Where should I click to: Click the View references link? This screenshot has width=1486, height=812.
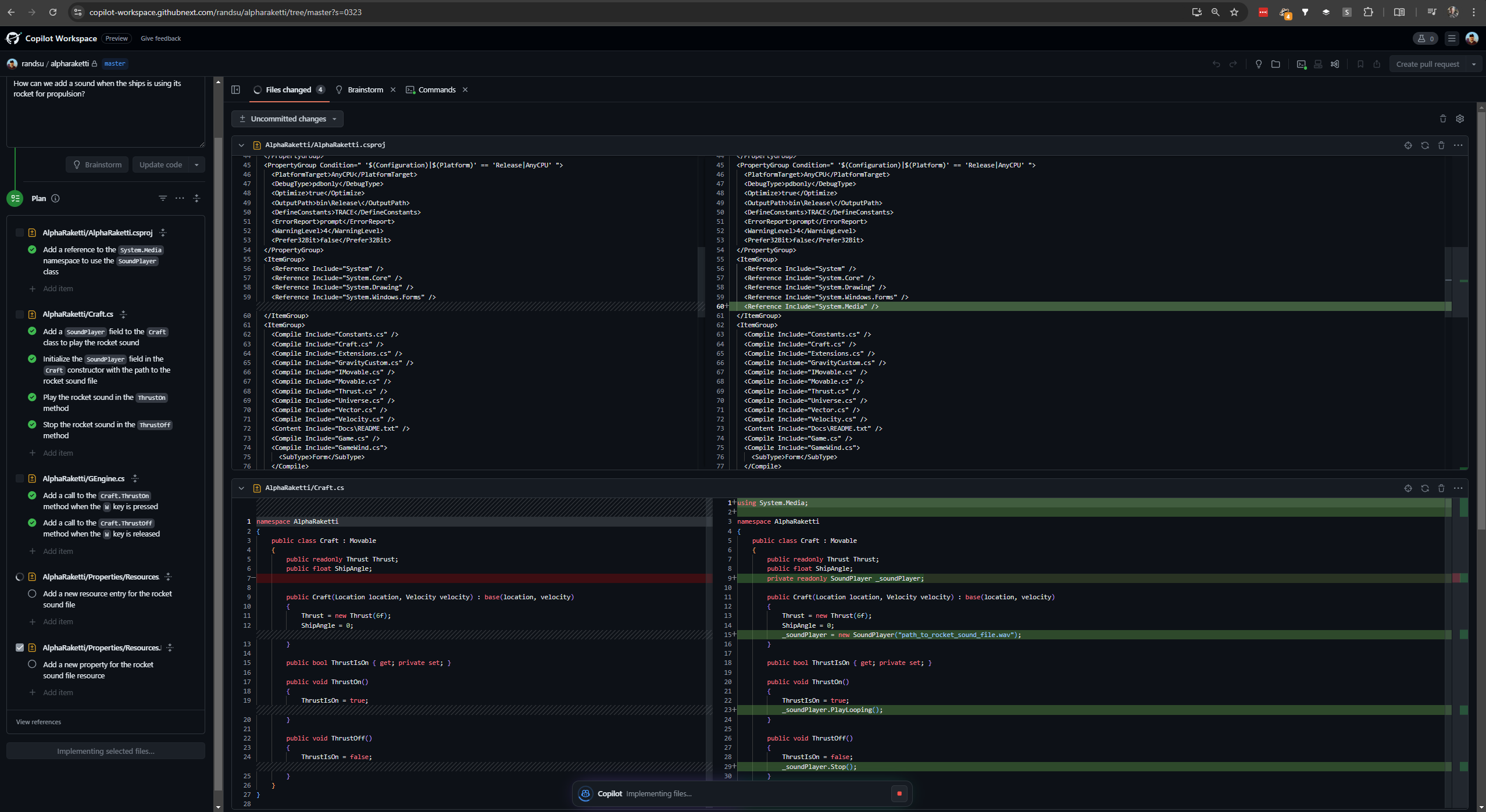(x=38, y=722)
